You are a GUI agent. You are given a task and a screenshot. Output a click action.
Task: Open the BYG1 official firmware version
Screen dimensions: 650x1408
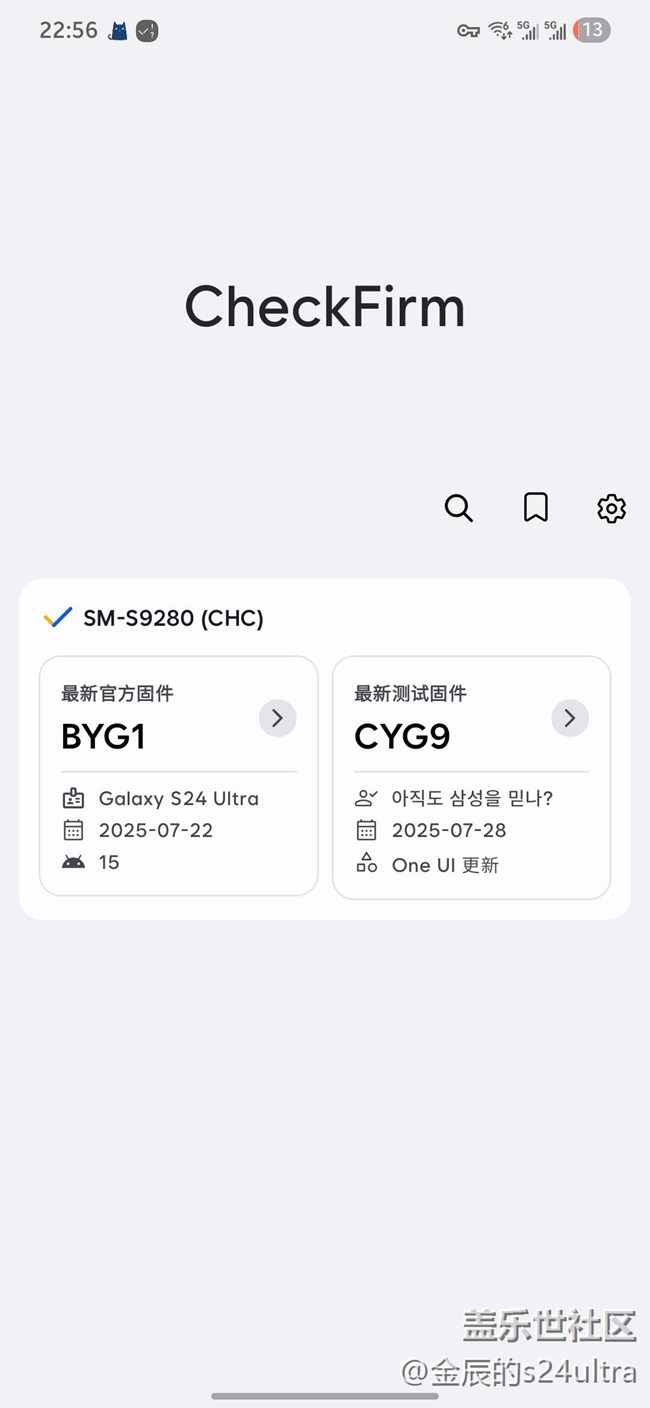point(104,737)
